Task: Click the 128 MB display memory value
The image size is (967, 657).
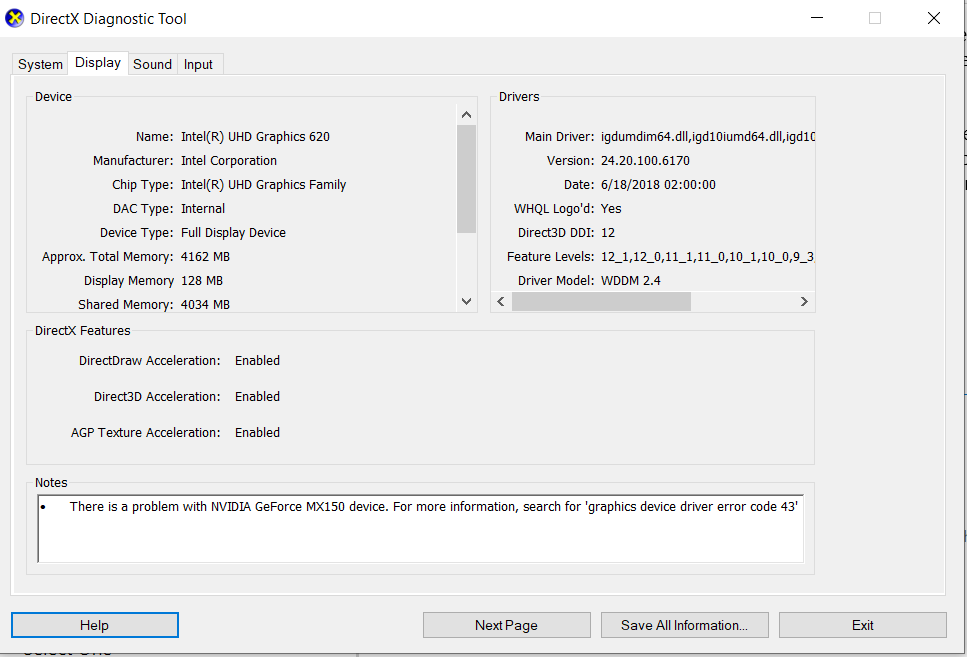Action: point(202,281)
